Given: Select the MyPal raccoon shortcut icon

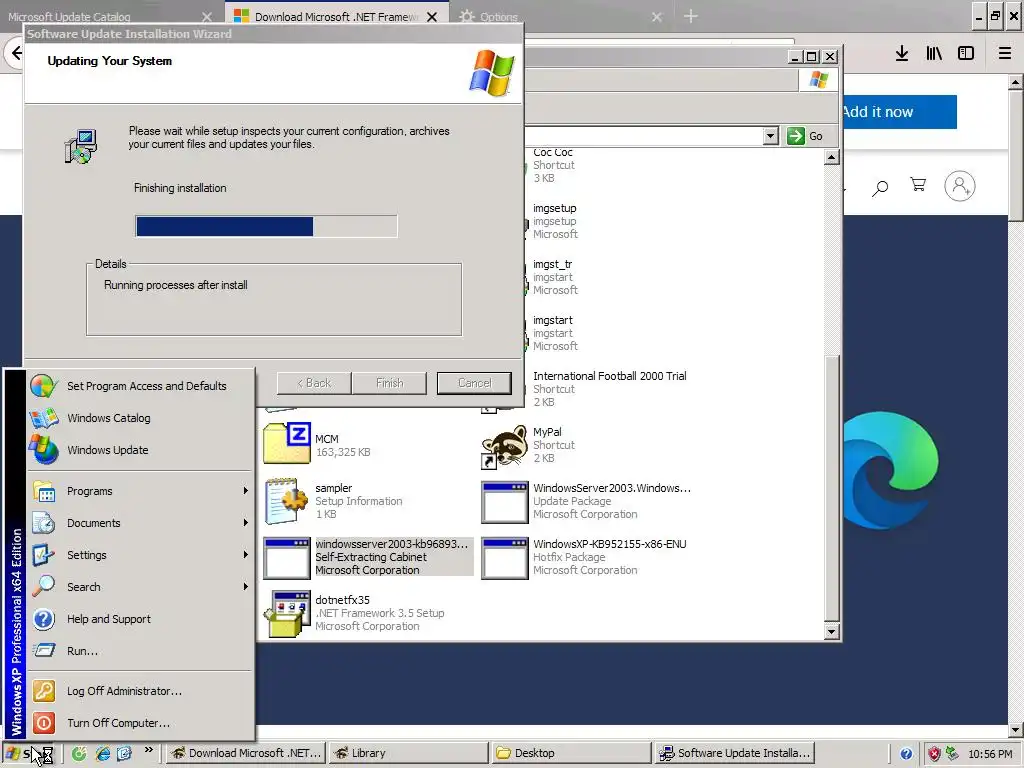Looking at the screenshot, I should point(504,446).
